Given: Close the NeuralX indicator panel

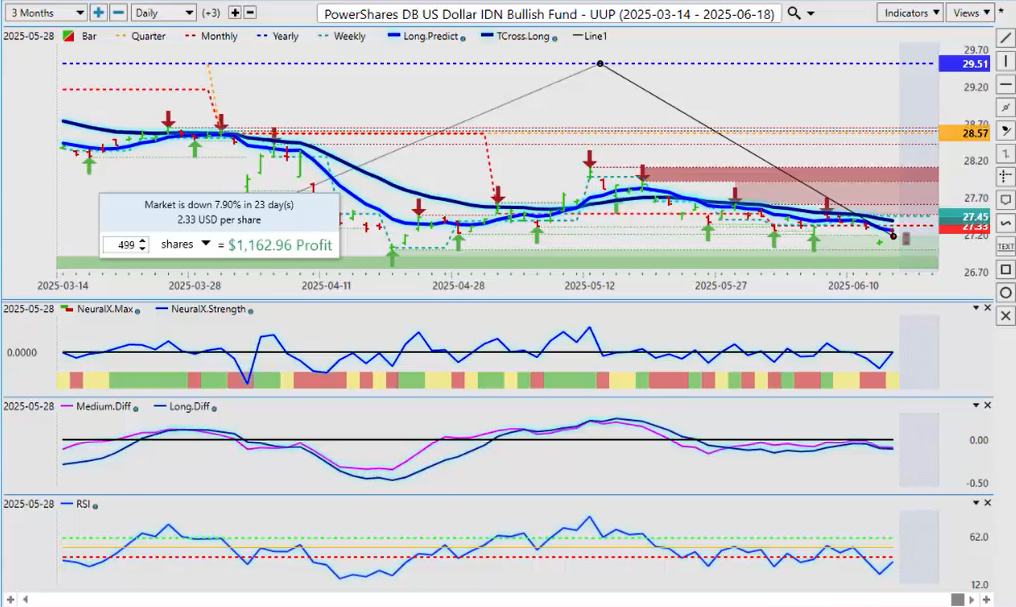Looking at the screenshot, I should (987, 308).
